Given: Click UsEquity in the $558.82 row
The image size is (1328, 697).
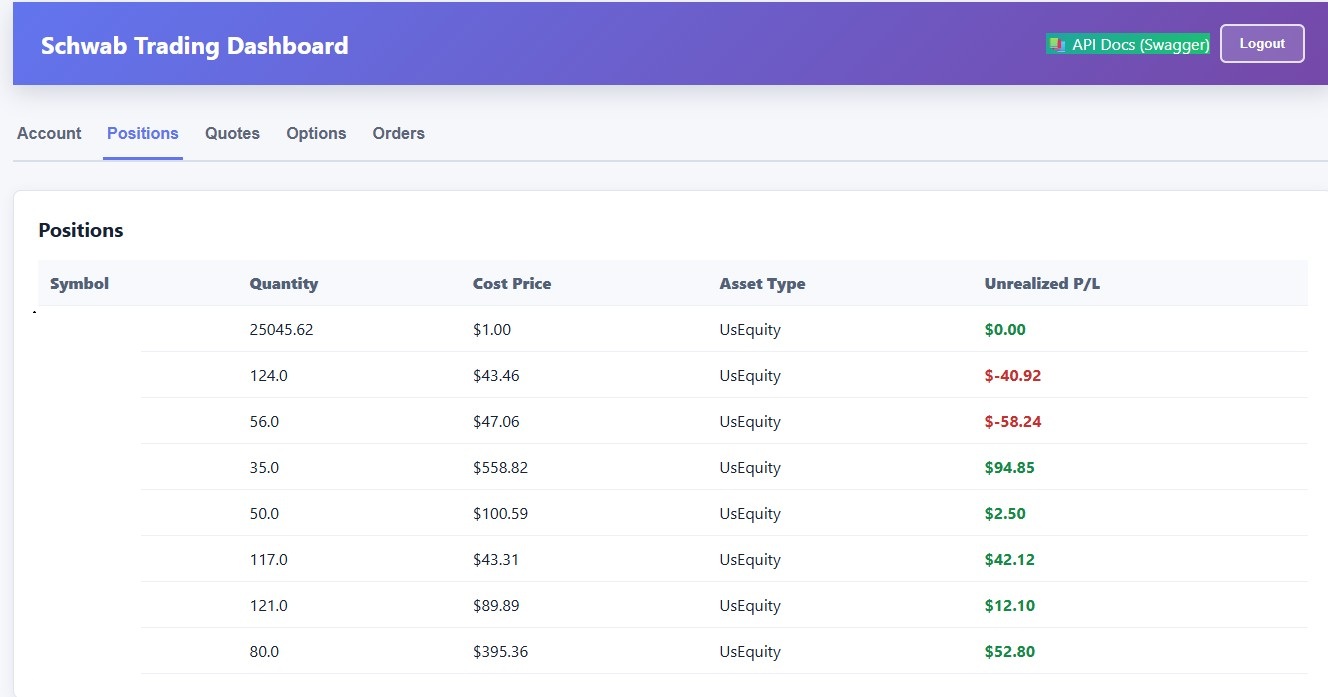Looking at the screenshot, I should point(750,468).
